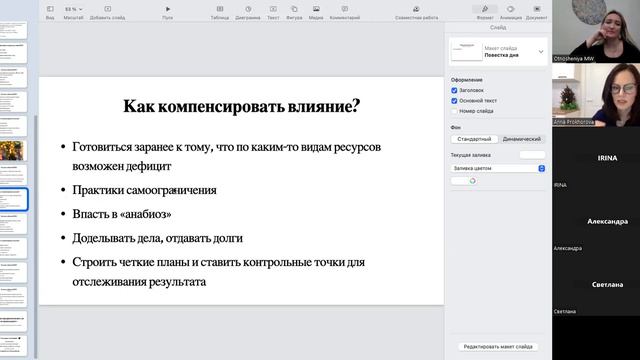Click the slide layout thumbnail Повестка дня
The width and height of the screenshot is (640, 360).
[x=467, y=51]
